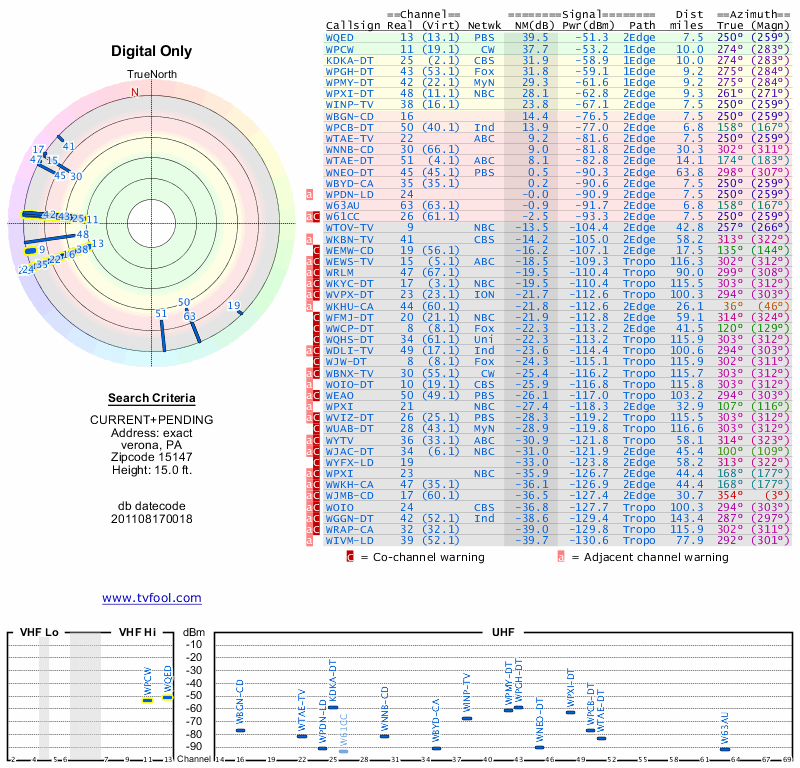Viewport: 800px width, 768px height.
Task: Click KDKA-DT callsign in the station table
Action: (x=349, y=61)
